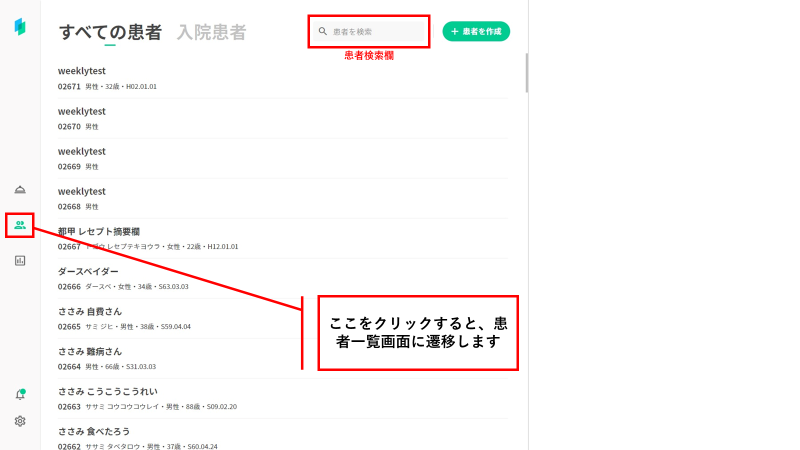
Task: Click patient ID 02664
Action: tap(69, 367)
